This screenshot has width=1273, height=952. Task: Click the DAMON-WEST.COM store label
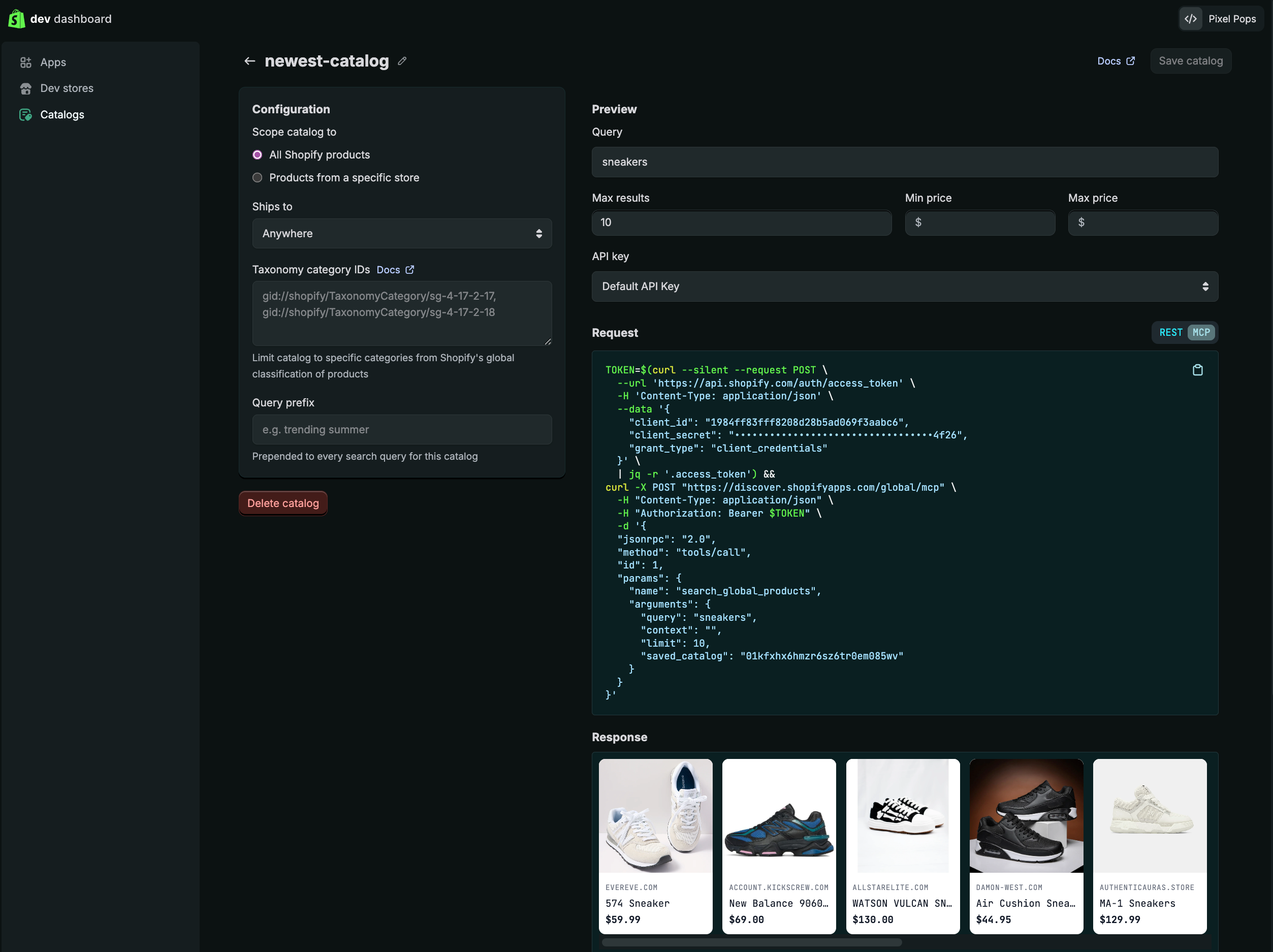pos(1009,887)
